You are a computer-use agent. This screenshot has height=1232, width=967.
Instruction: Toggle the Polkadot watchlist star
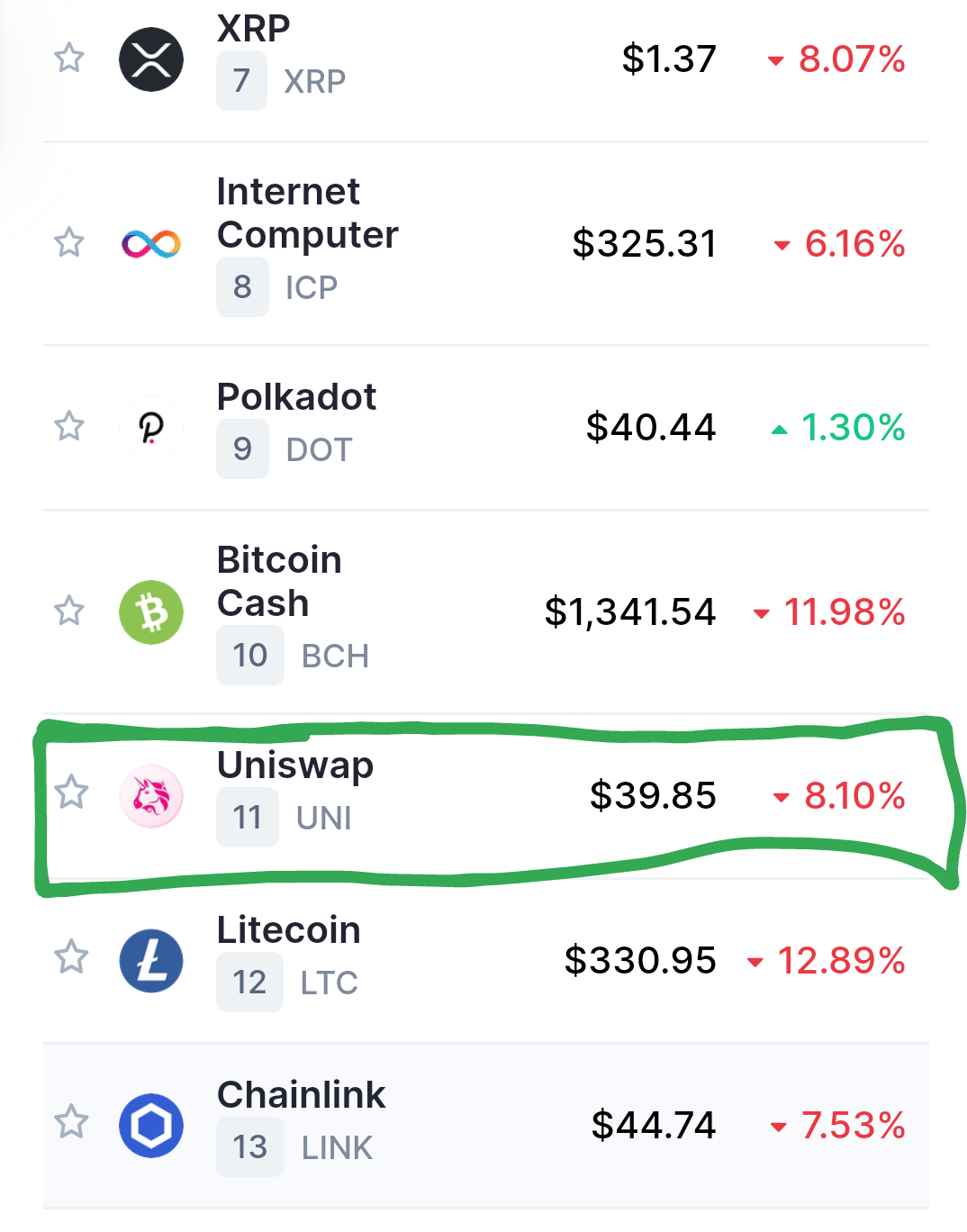point(69,426)
